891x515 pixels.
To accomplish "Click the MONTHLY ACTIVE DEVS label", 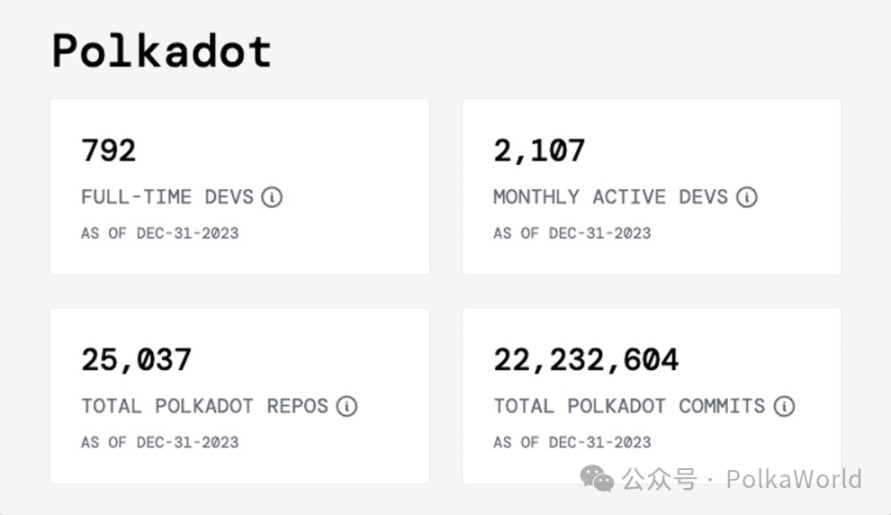I will 610,197.
